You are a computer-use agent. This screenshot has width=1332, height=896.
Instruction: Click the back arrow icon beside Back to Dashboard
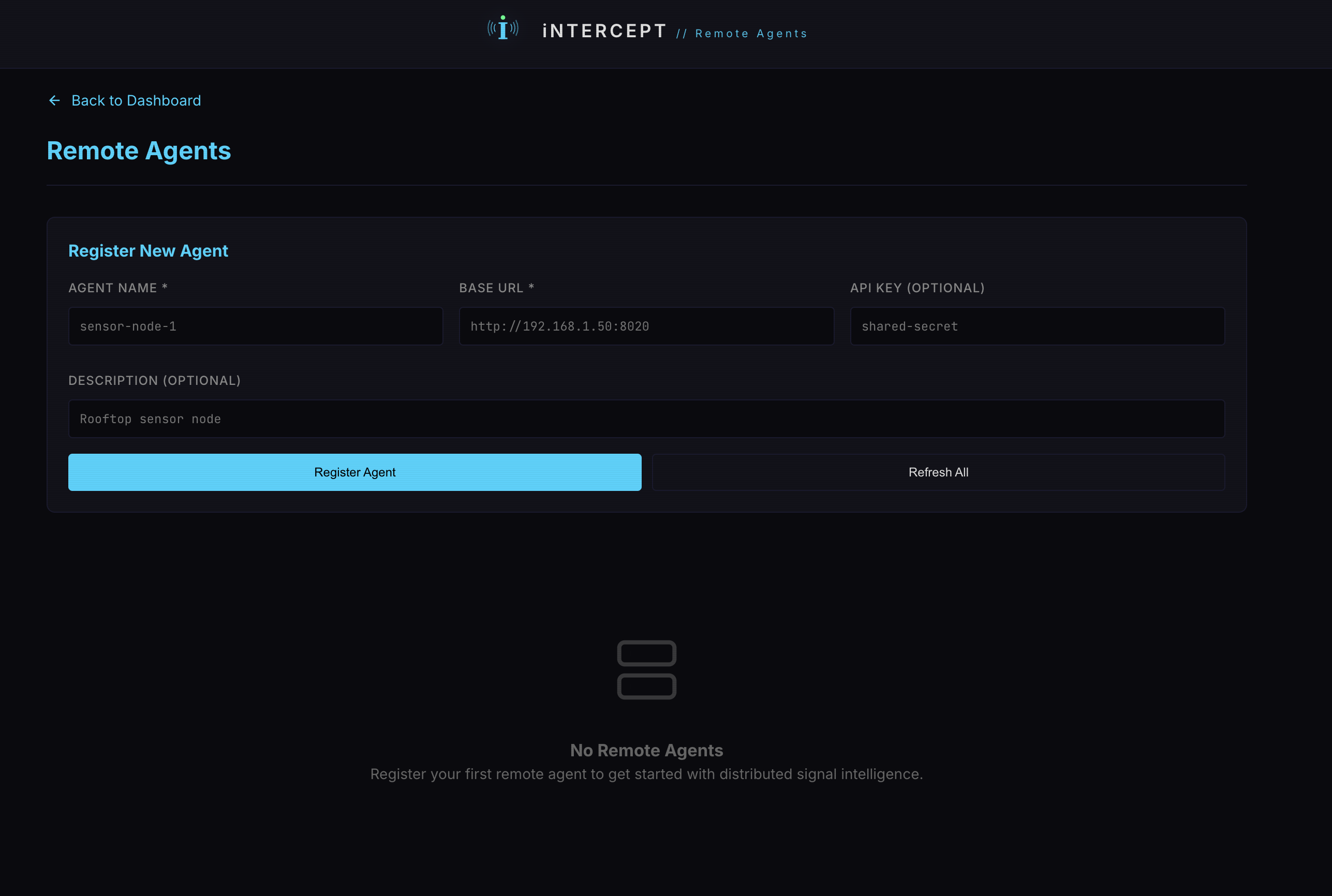pyautogui.click(x=54, y=100)
